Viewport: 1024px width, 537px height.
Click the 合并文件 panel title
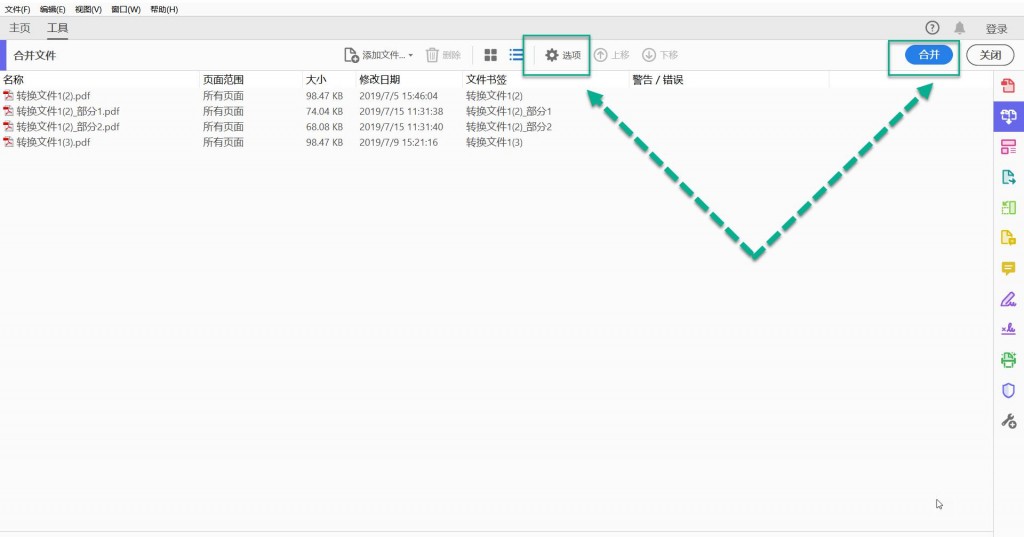35,56
